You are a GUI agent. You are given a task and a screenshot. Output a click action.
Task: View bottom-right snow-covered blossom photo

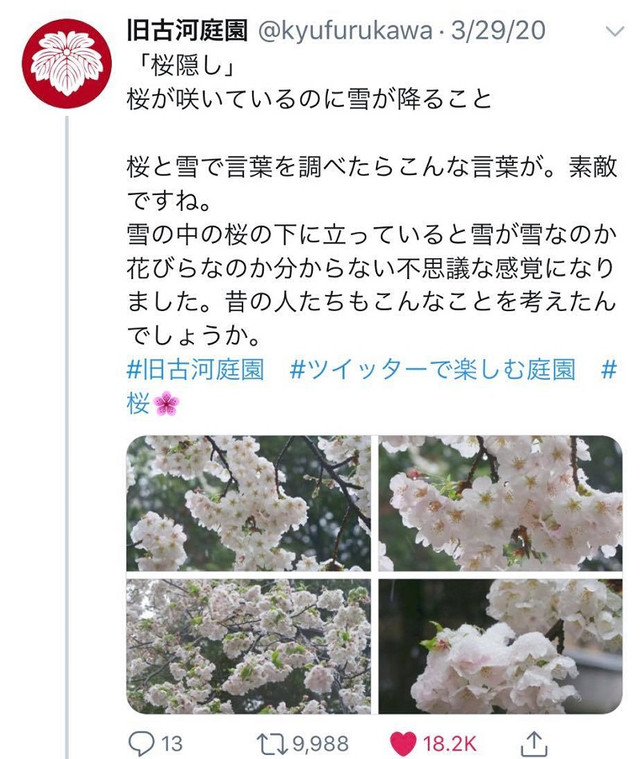[501, 646]
